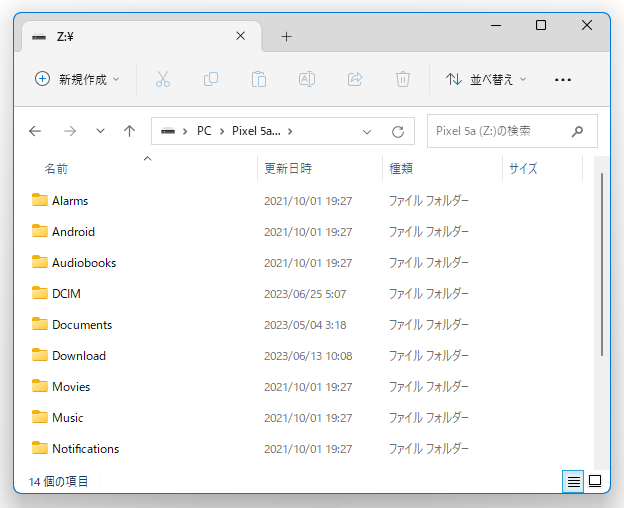Open the three-dot more options menu
Image resolution: width=624 pixels, height=508 pixels.
(563, 80)
